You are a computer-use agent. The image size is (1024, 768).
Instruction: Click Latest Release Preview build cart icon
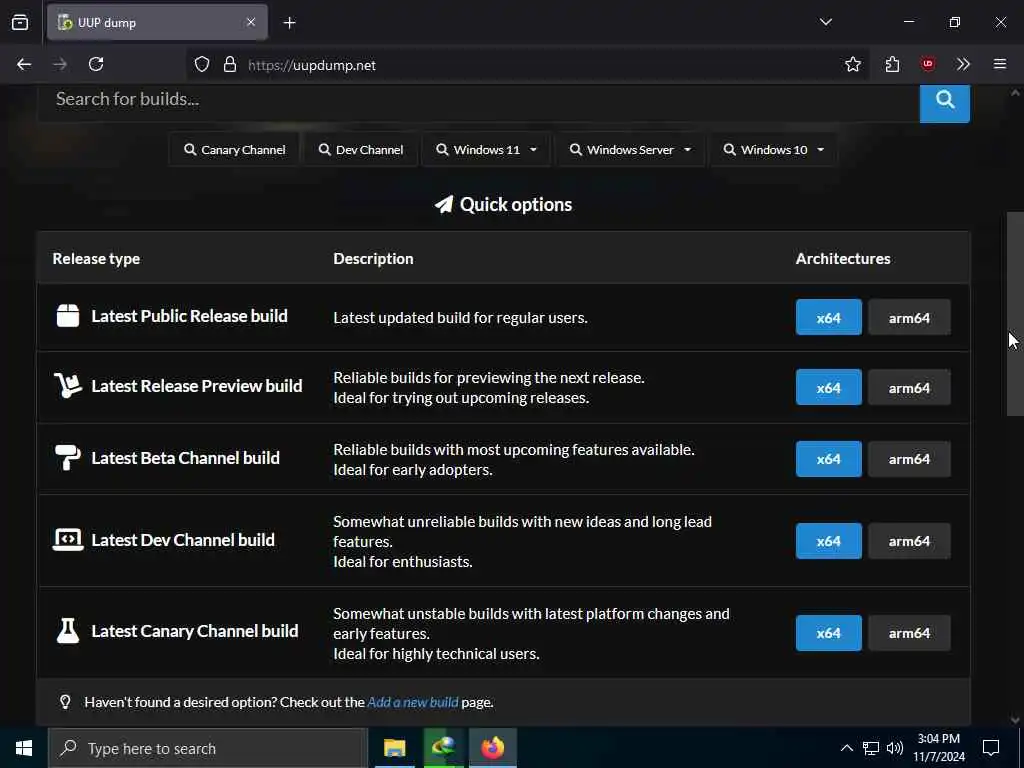pos(68,386)
